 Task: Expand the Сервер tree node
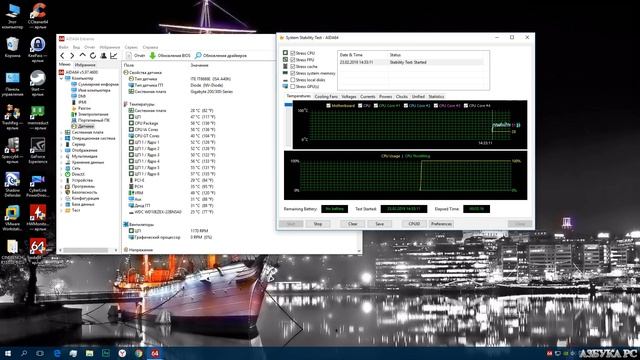tap(62, 144)
